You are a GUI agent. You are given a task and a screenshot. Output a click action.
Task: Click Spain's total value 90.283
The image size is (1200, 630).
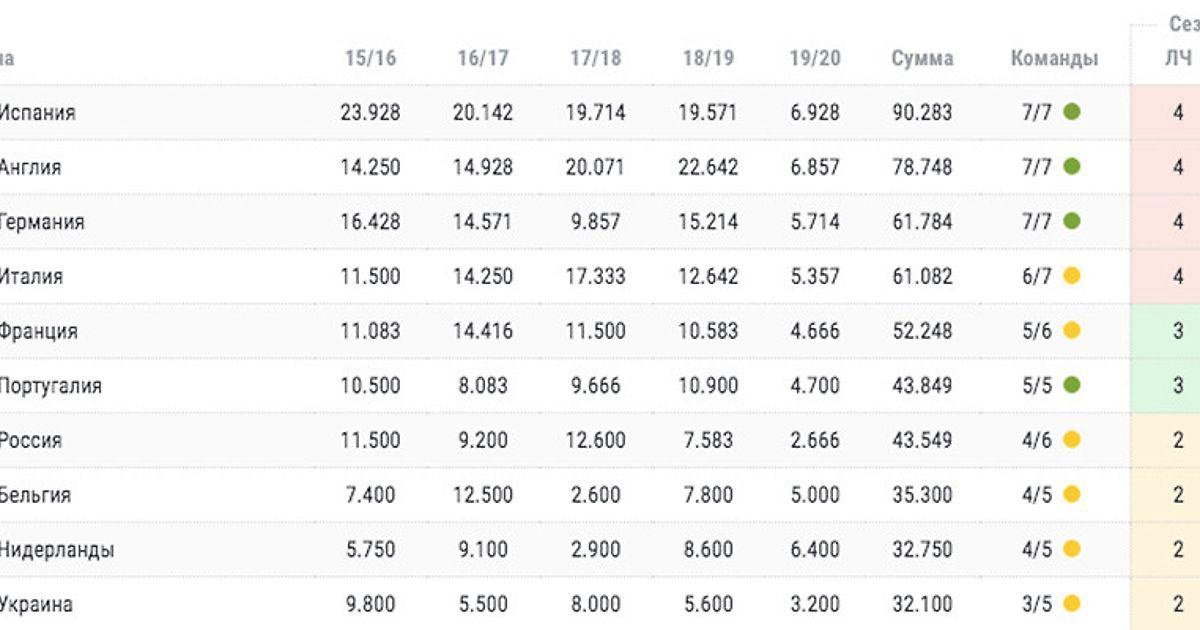tap(922, 112)
